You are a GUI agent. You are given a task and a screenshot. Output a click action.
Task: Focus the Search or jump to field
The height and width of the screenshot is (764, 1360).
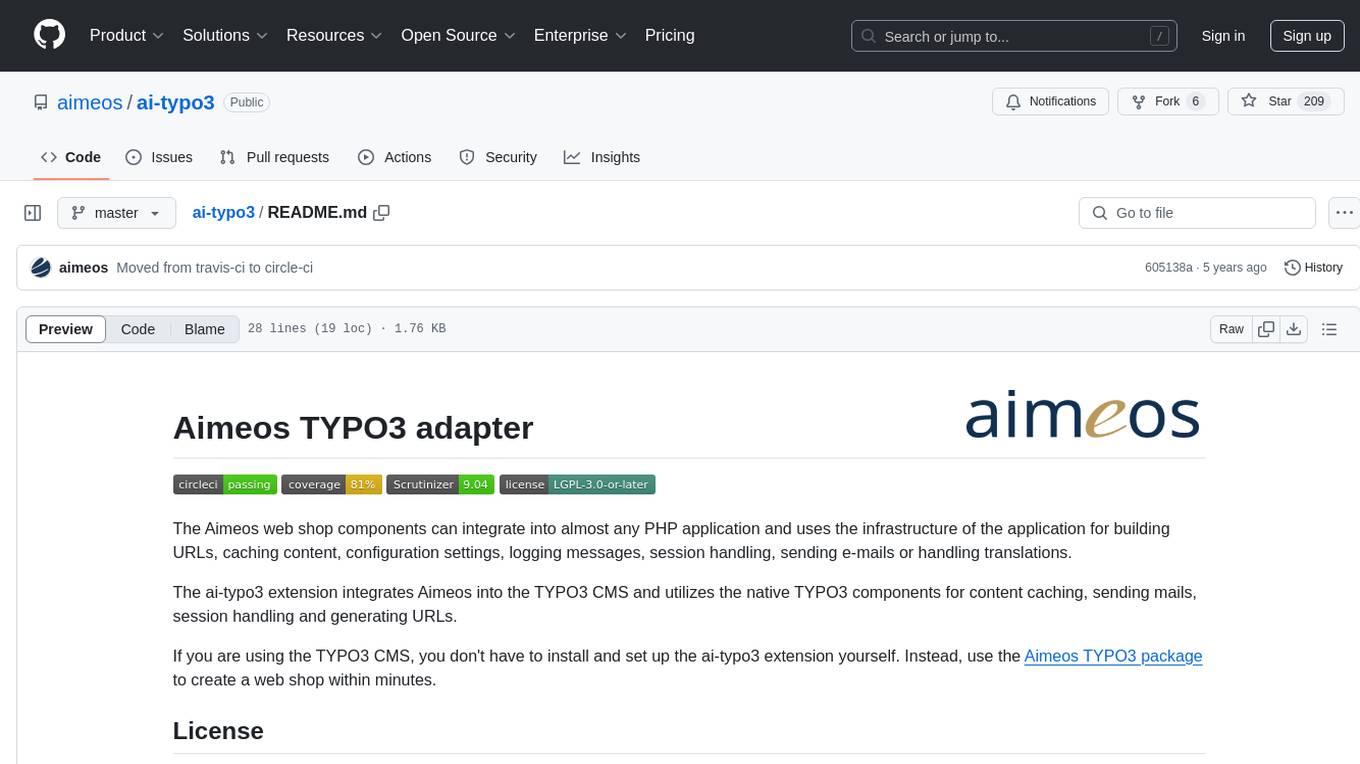tap(1015, 36)
